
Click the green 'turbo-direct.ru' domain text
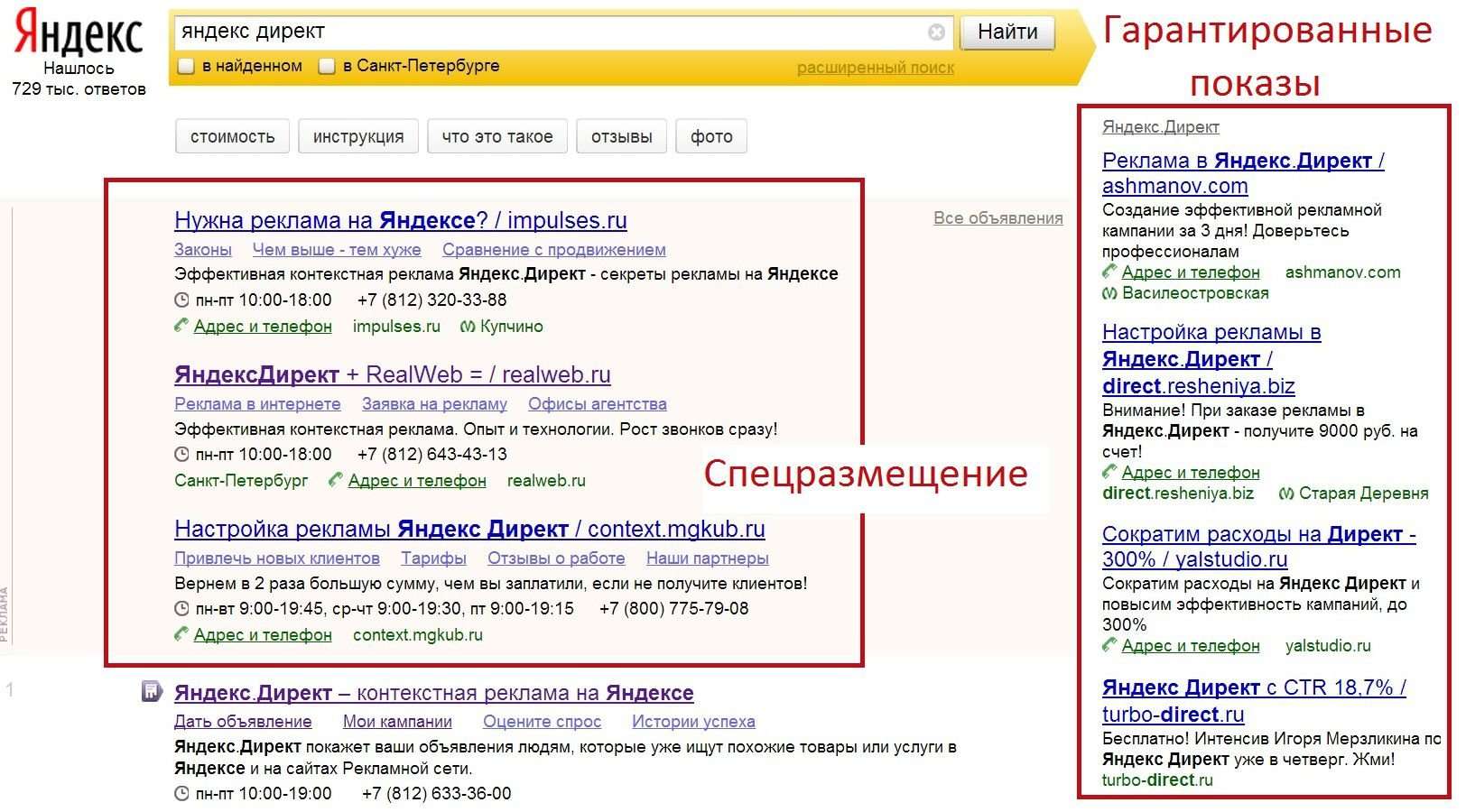pyautogui.click(x=1157, y=780)
